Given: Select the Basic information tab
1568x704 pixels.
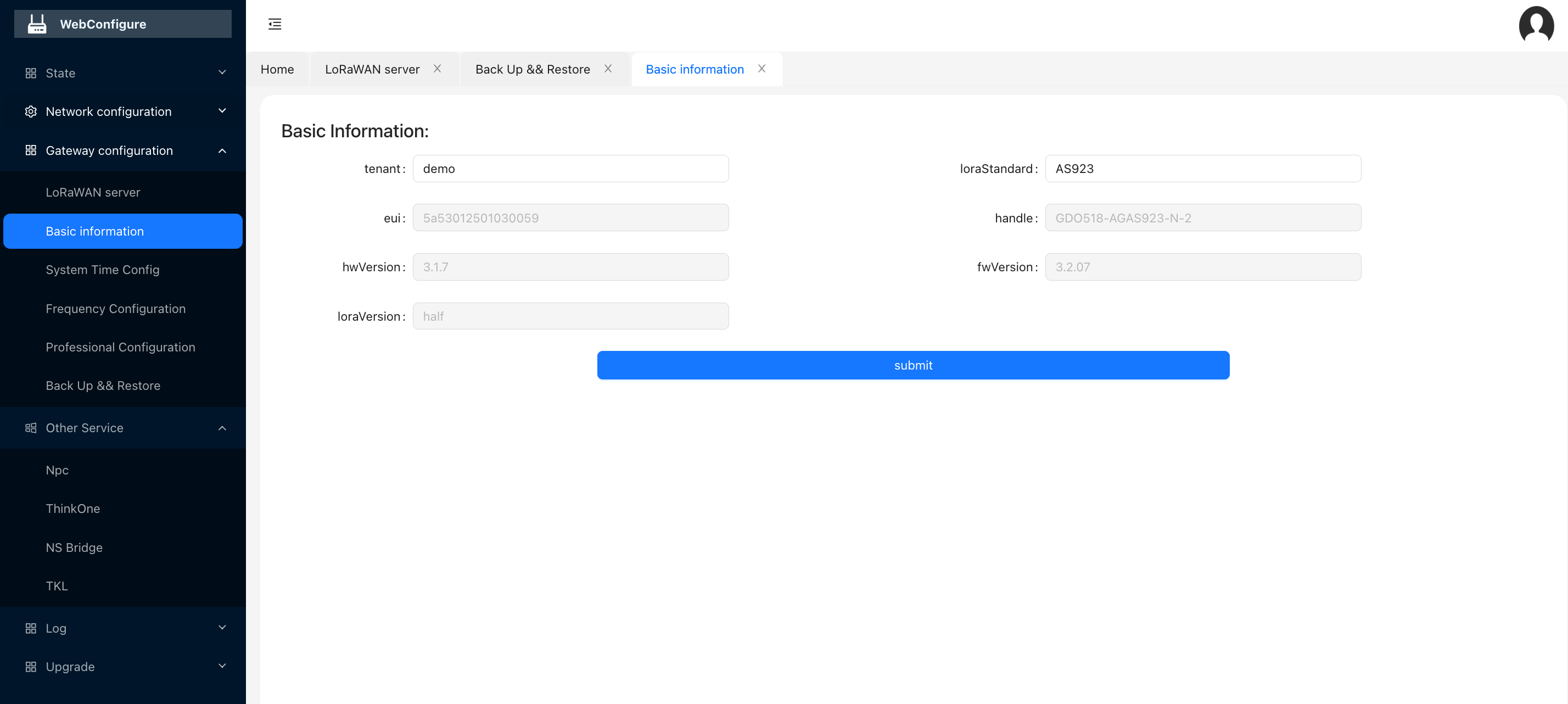Looking at the screenshot, I should [695, 69].
